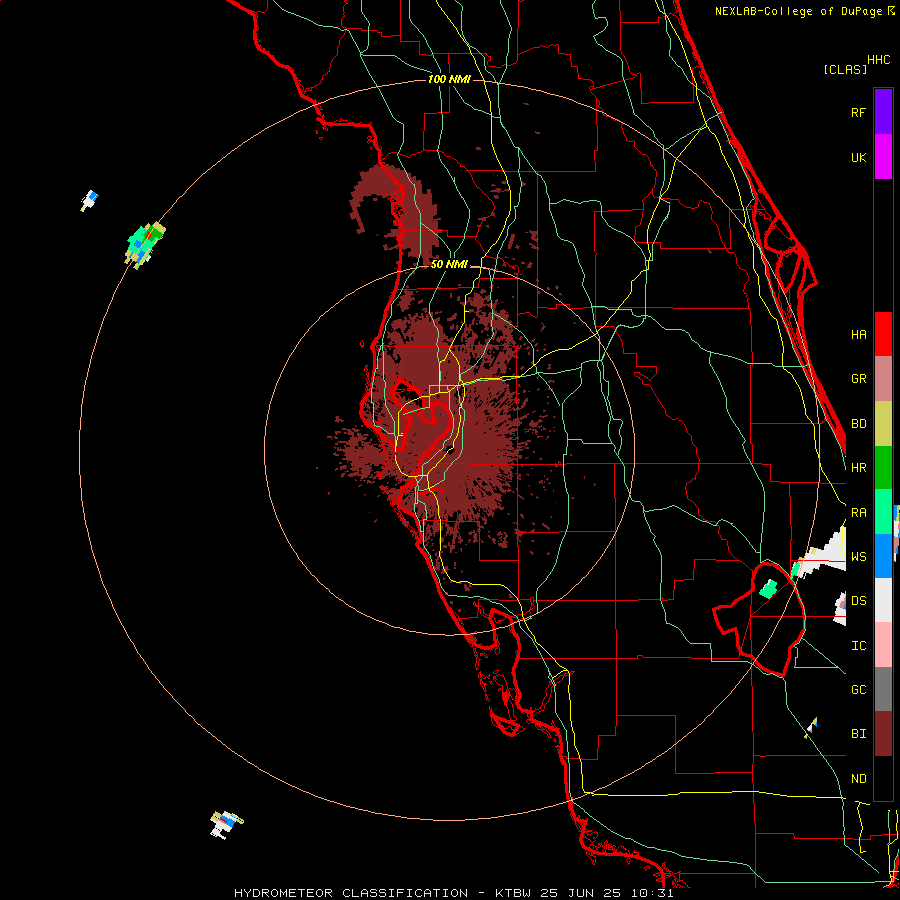The width and height of the screenshot is (900, 900).
Task: Select the light pink IC color swatch
Action: [883, 645]
